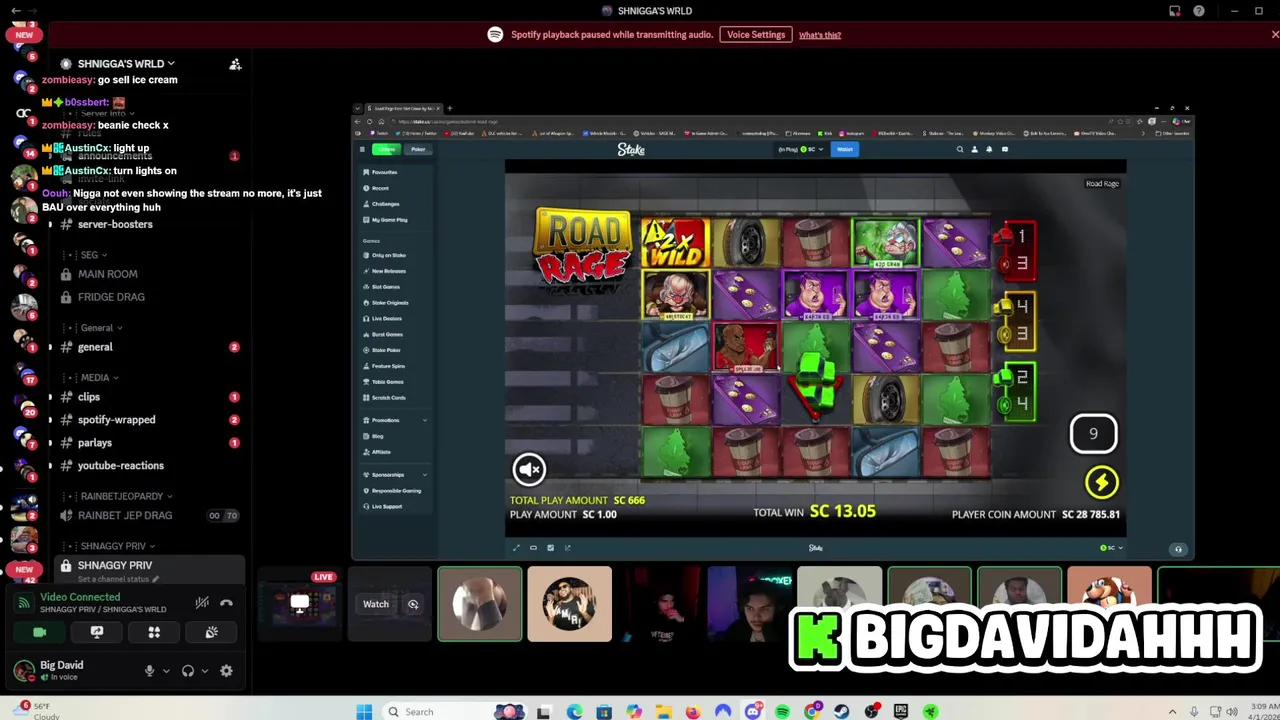The image size is (1280, 720).
Task: Click the Stake logo in header
Action: click(631, 149)
